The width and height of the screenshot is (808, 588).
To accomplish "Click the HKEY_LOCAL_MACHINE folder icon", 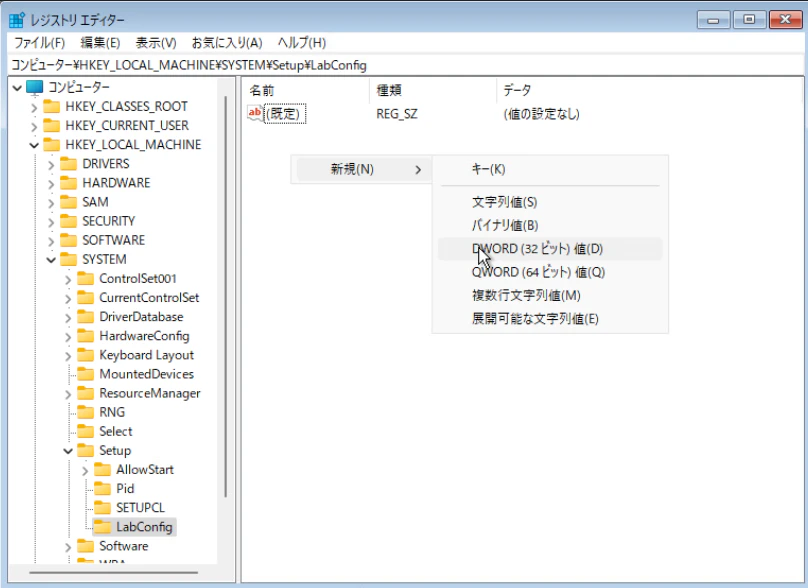I will click(51, 145).
